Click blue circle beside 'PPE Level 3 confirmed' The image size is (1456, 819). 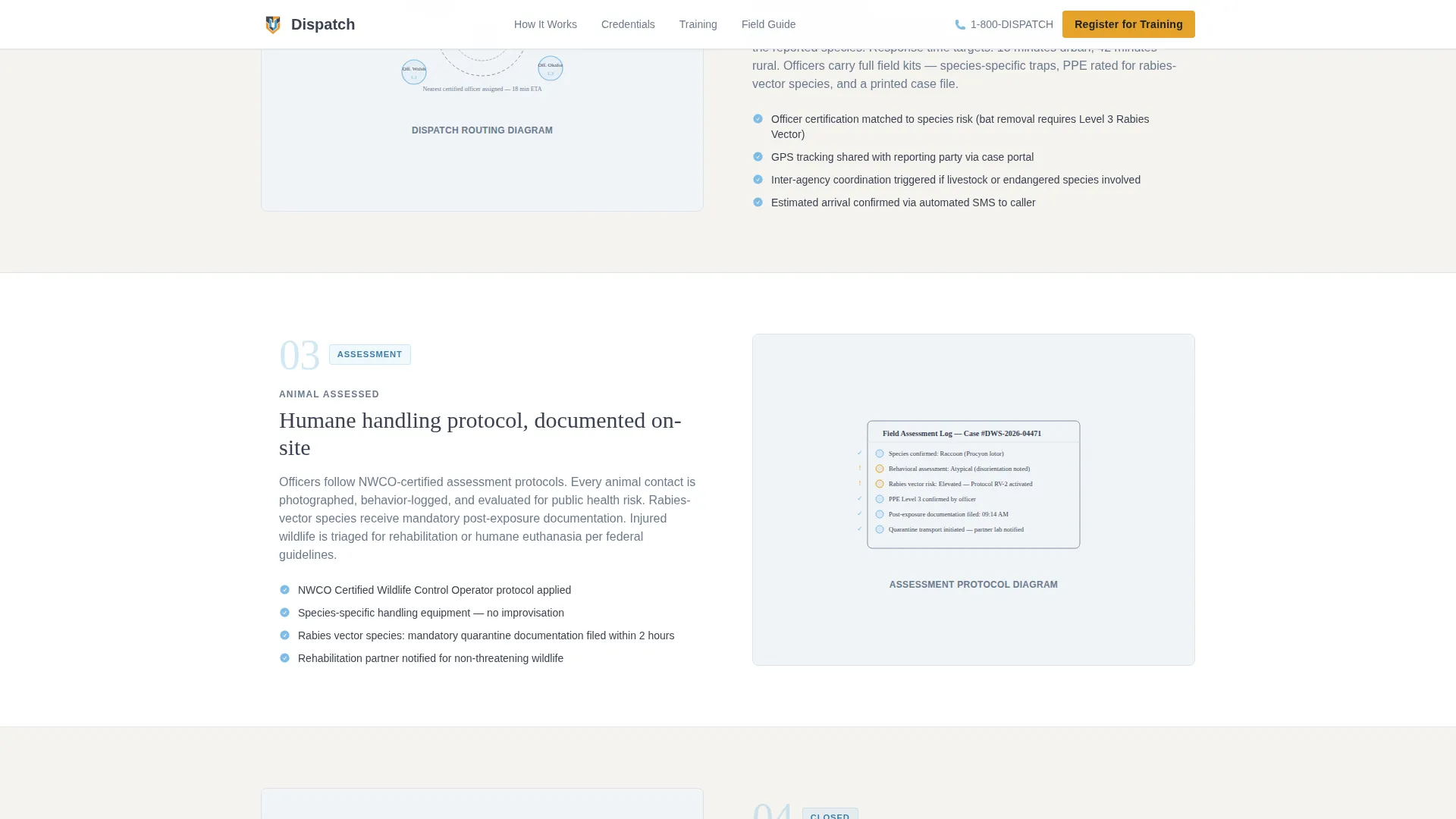coord(880,499)
